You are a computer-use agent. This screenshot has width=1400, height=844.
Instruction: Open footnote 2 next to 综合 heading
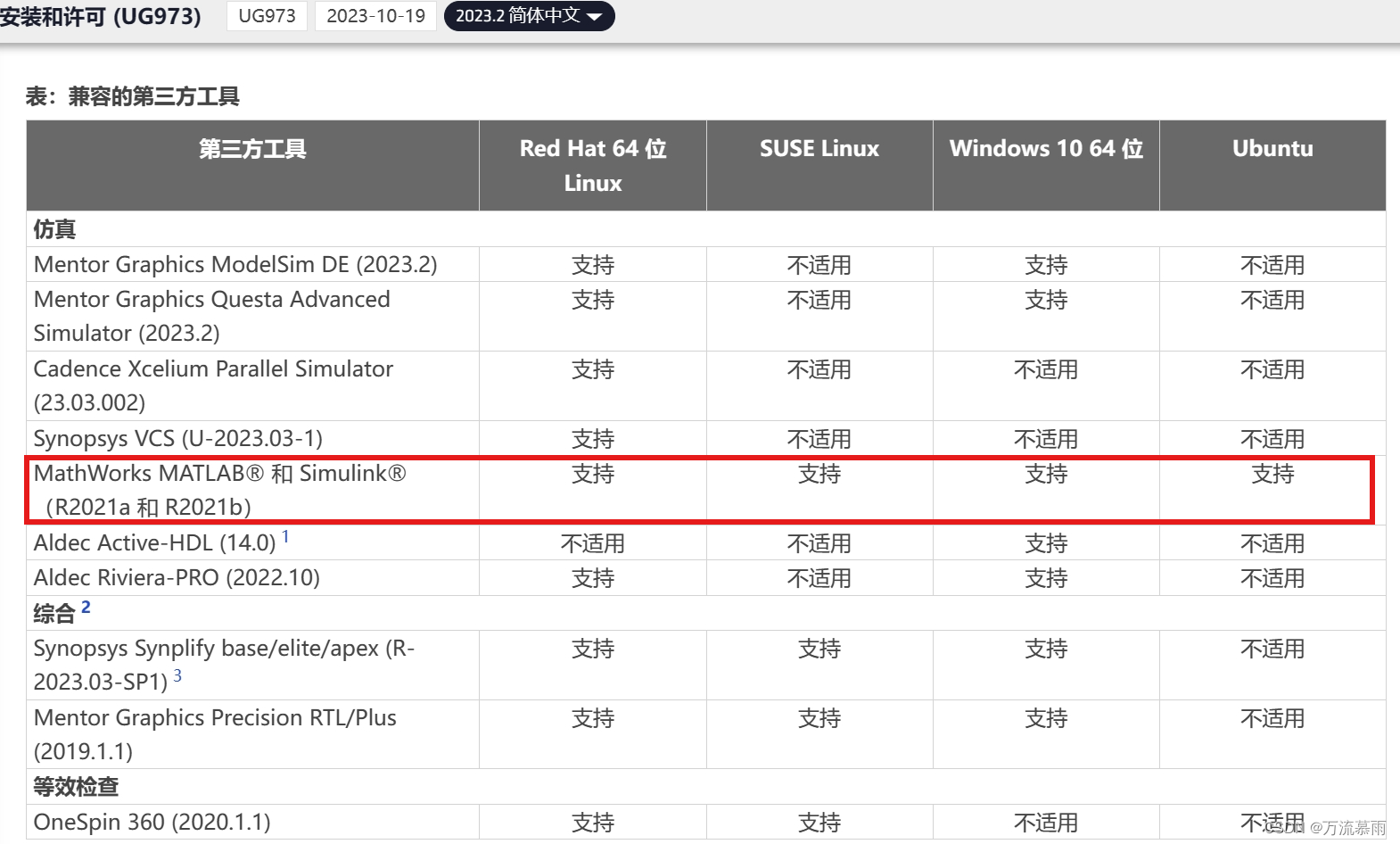pos(86,607)
